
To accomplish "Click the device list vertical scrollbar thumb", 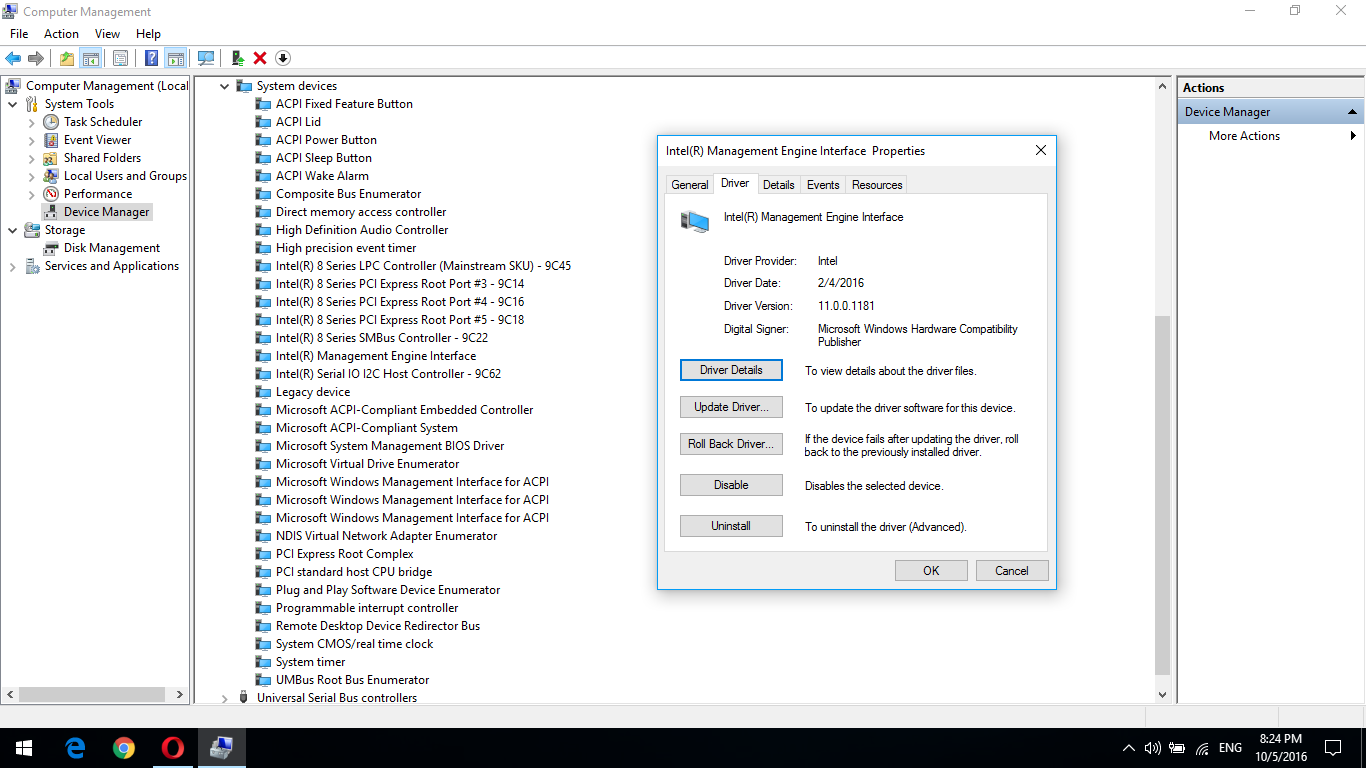I will 1162,495.
